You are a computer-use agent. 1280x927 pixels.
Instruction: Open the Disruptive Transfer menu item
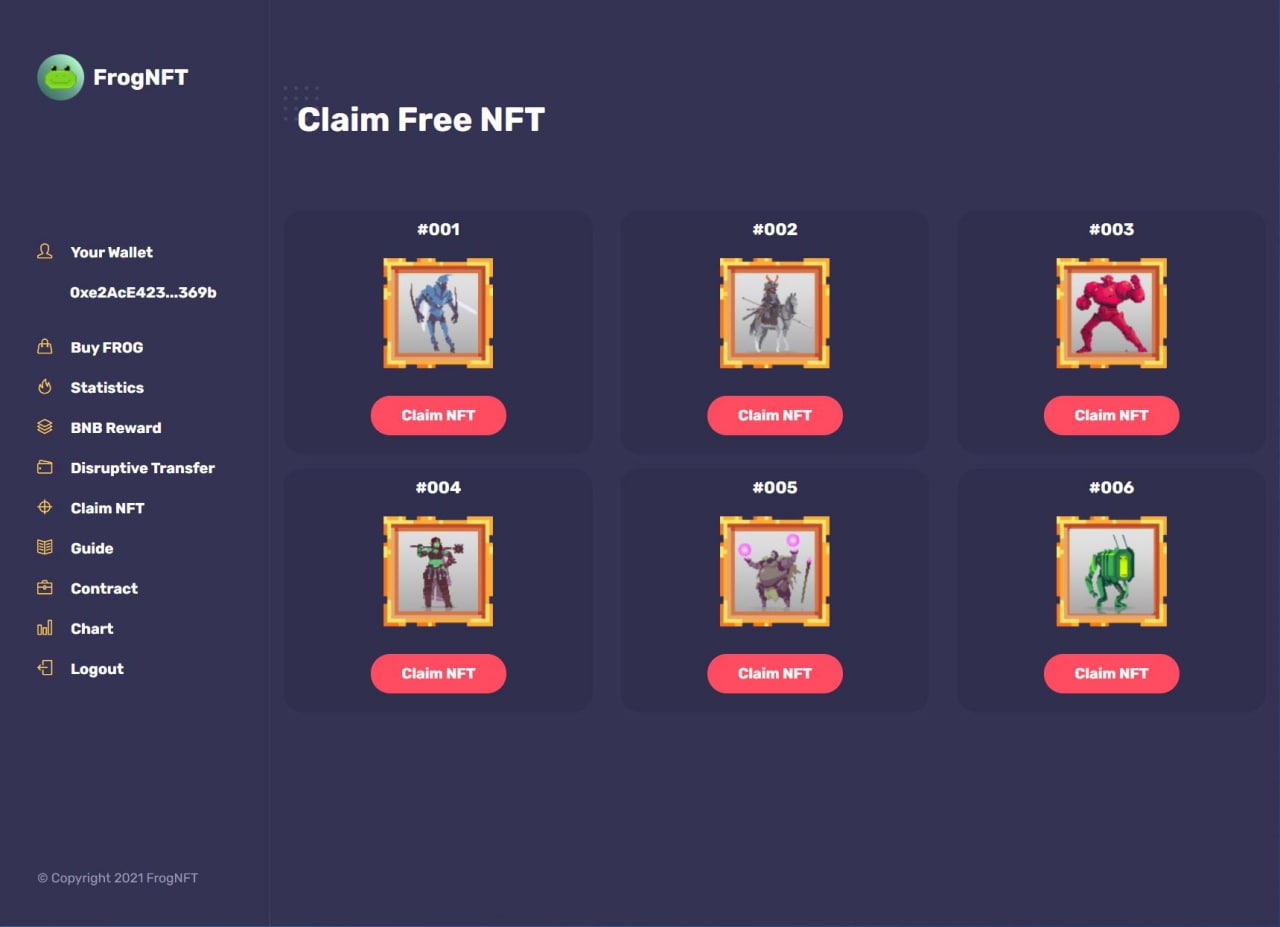(142, 468)
